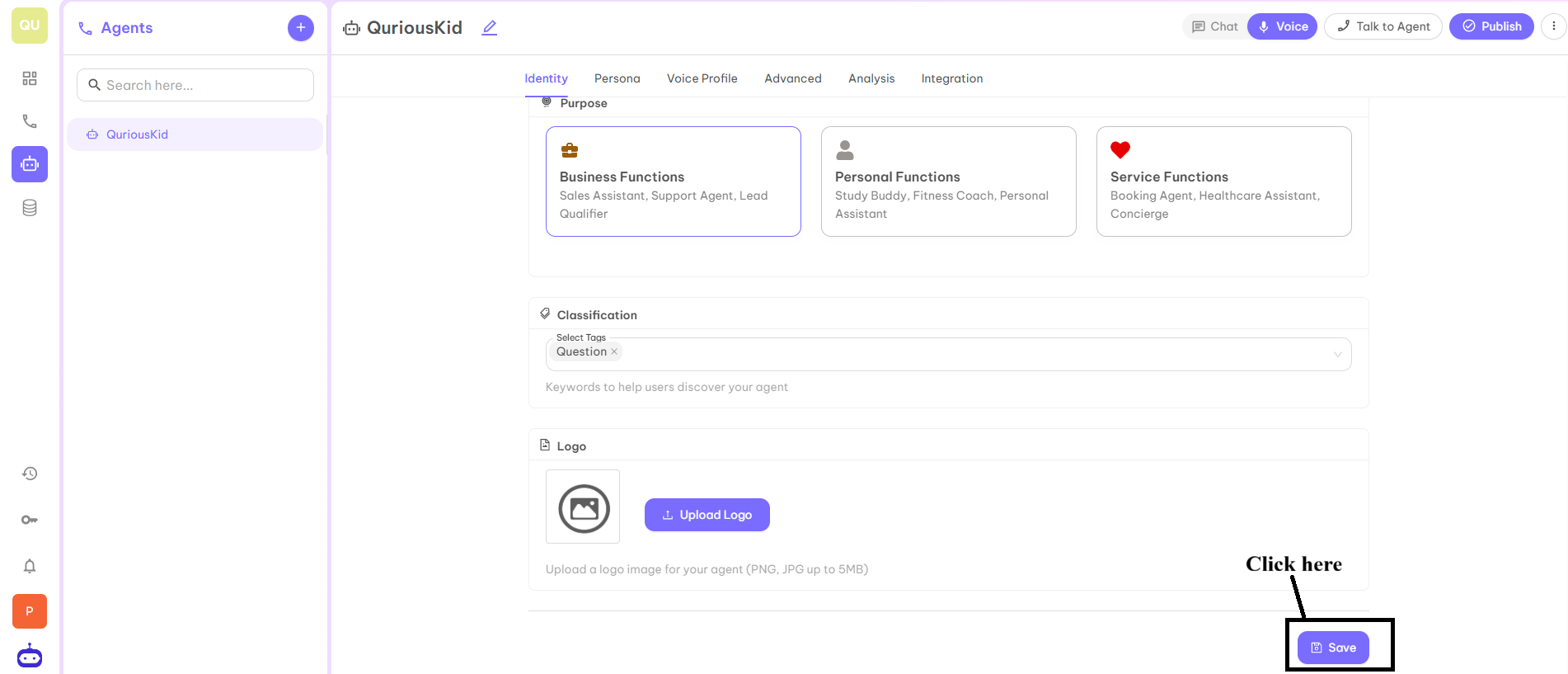
Task: Open the history clock icon in sidebar
Action: pos(30,474)
